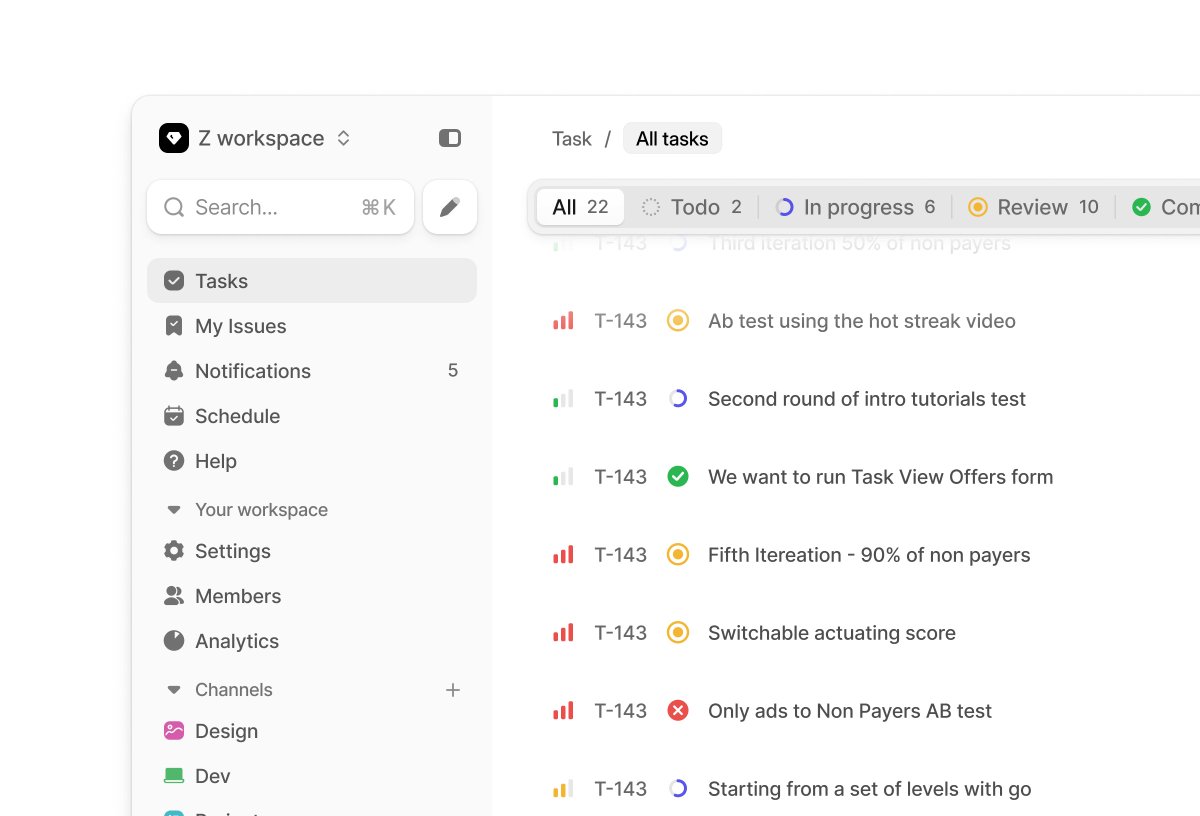1200x816 pixels.
Task: Click the T-143 ID of Only ads task
Action: click(x=621, y=711)
